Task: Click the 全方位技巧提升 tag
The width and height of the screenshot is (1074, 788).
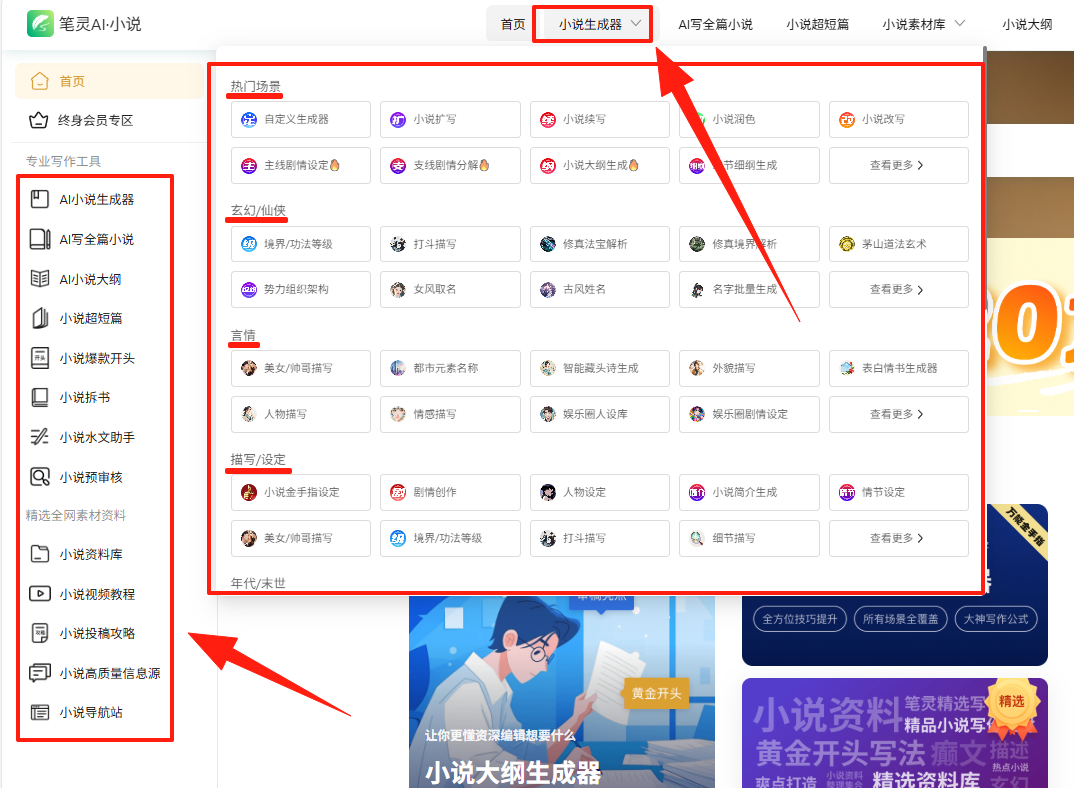Action: point(800,619)
